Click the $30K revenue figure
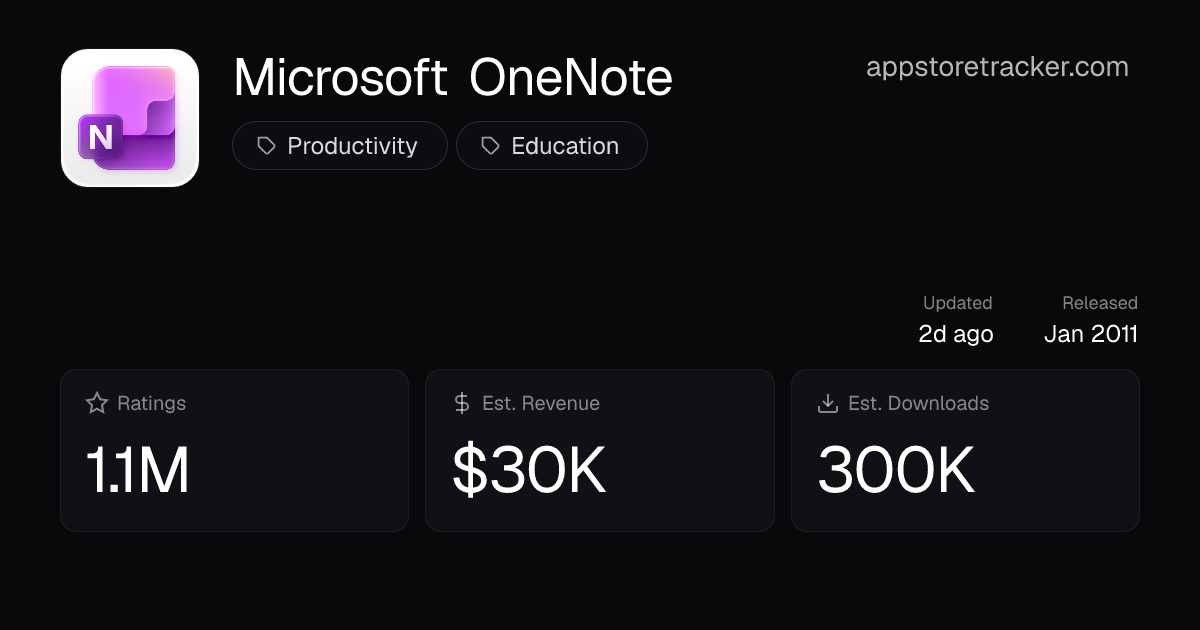Screen dimensions: 1200x630 (530, 470)
